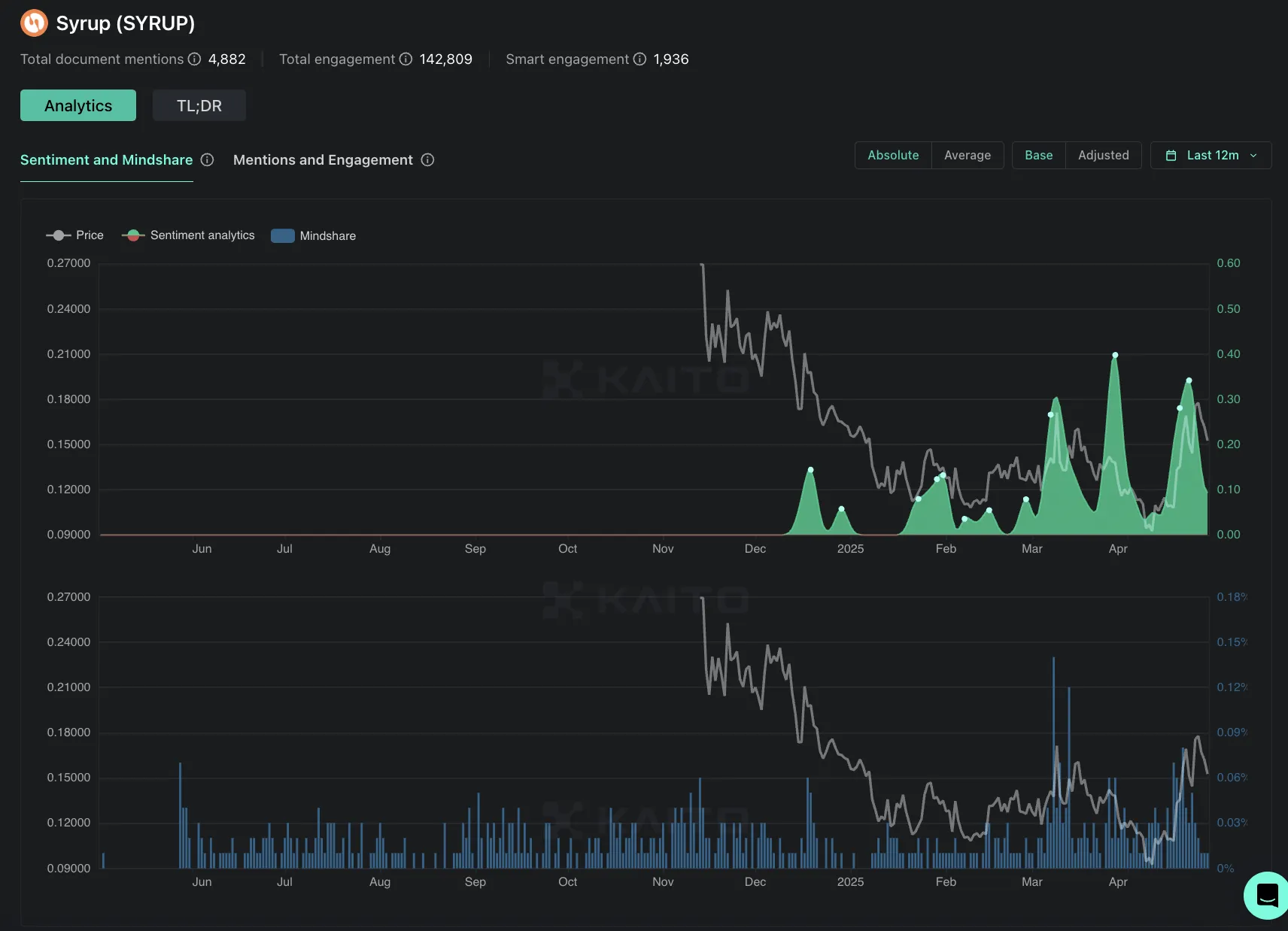Toggle Price series in chart legend
1288x931 pixels.
pos(74,235)
